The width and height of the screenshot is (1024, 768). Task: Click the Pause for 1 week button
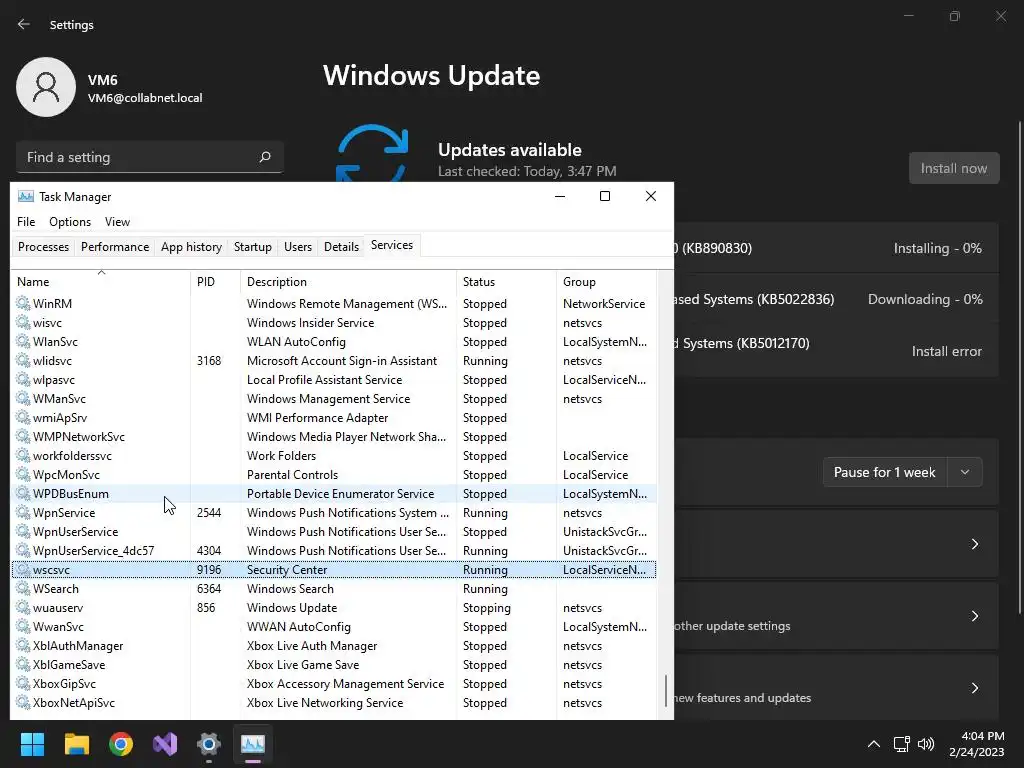coord(884,472)
